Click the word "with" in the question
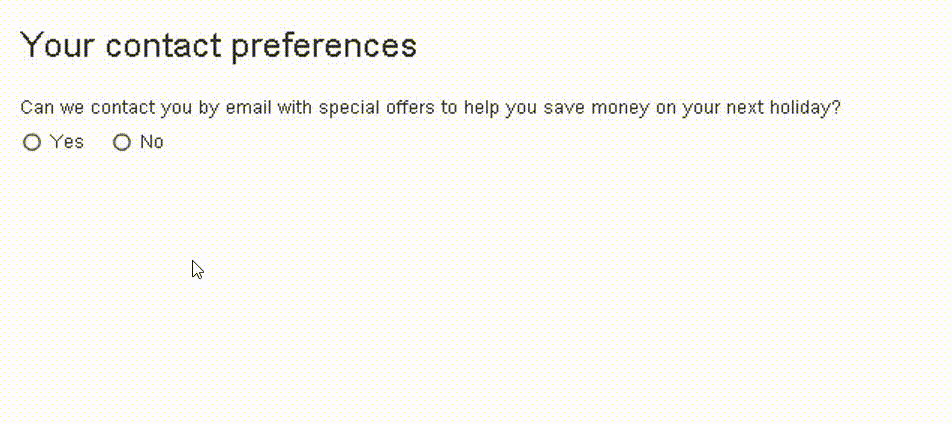 tap(295, 108)
